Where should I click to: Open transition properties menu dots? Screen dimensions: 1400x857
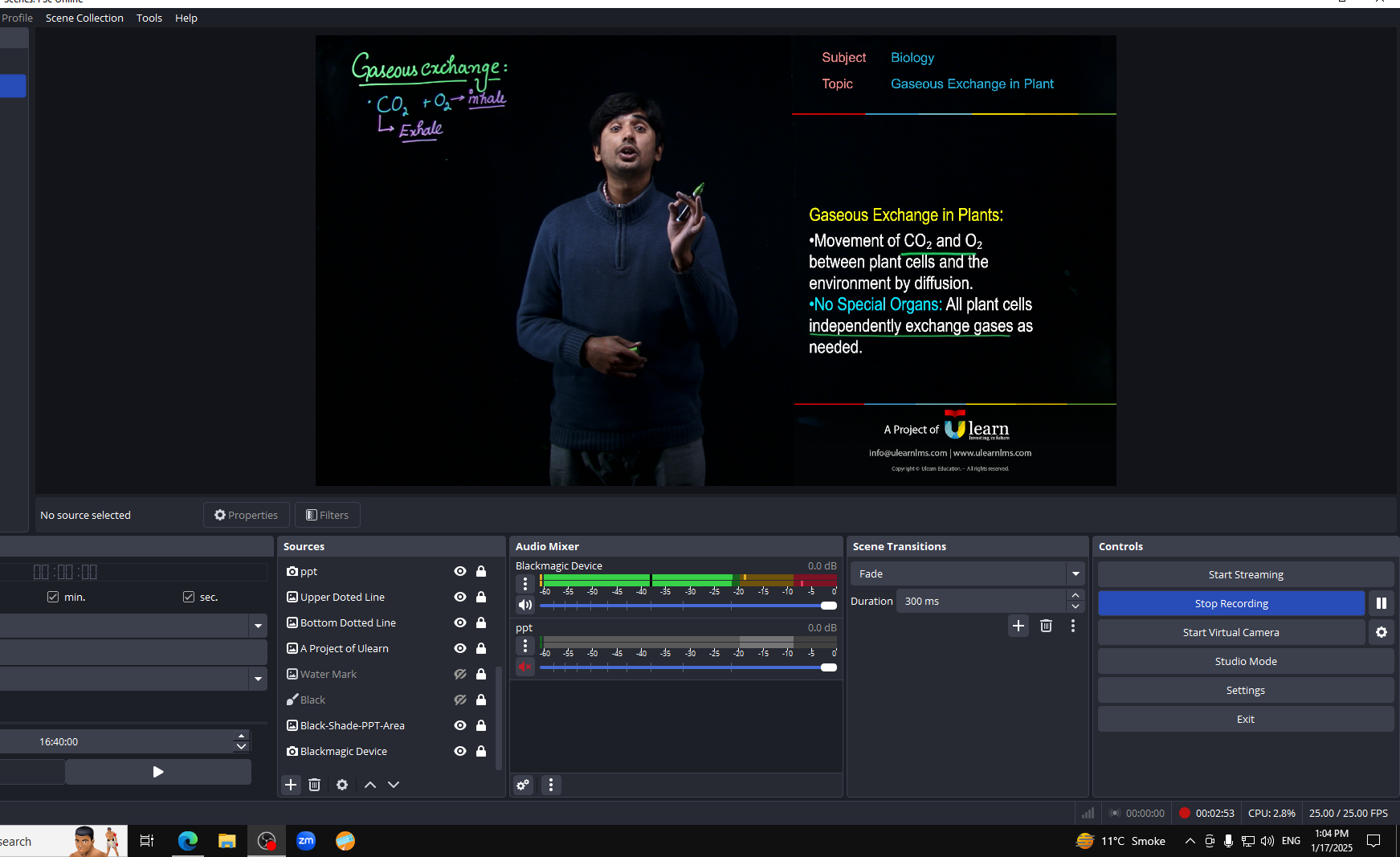point(1073,626)
